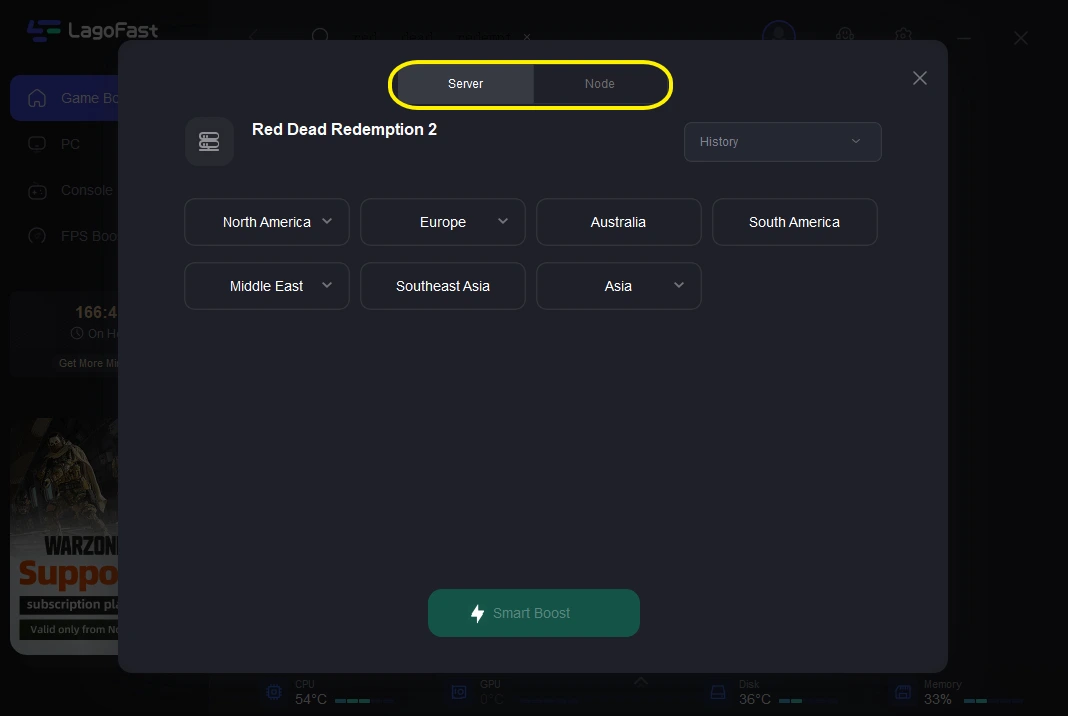Close the LagoFast main window
1068x716 pixels.
click(1020, 37)
